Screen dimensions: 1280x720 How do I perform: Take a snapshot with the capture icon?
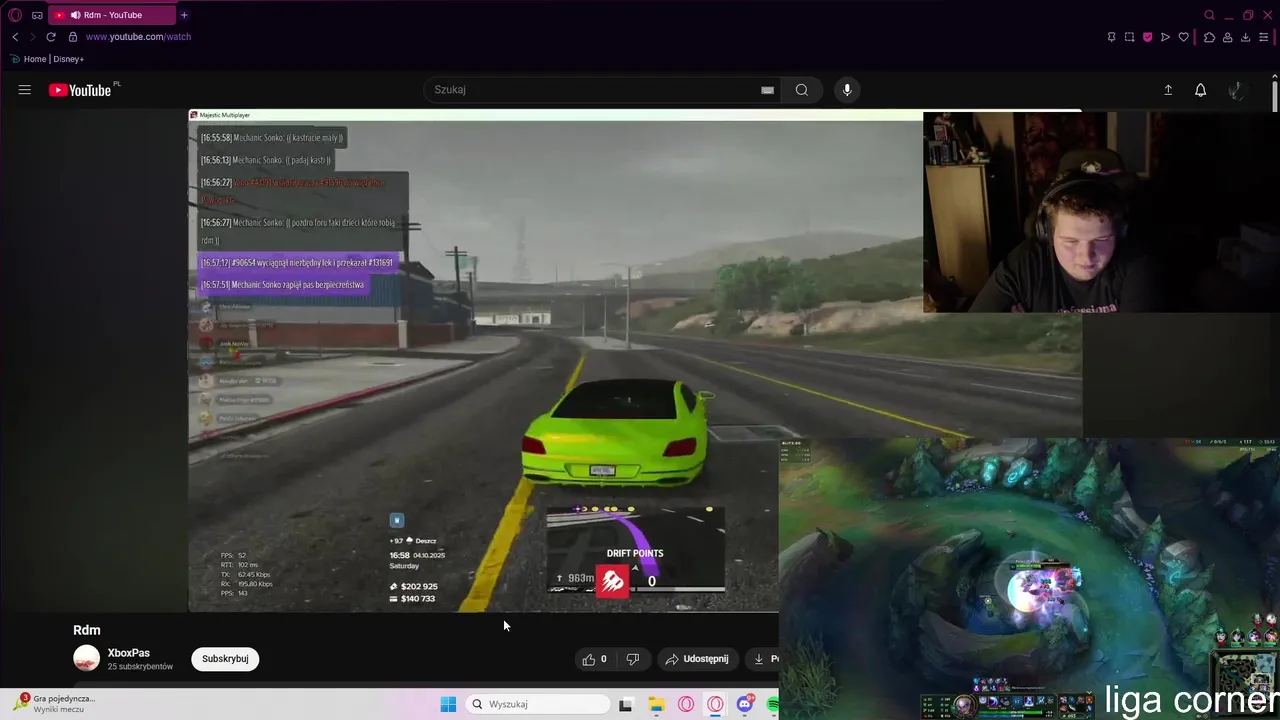point(1129,37)
